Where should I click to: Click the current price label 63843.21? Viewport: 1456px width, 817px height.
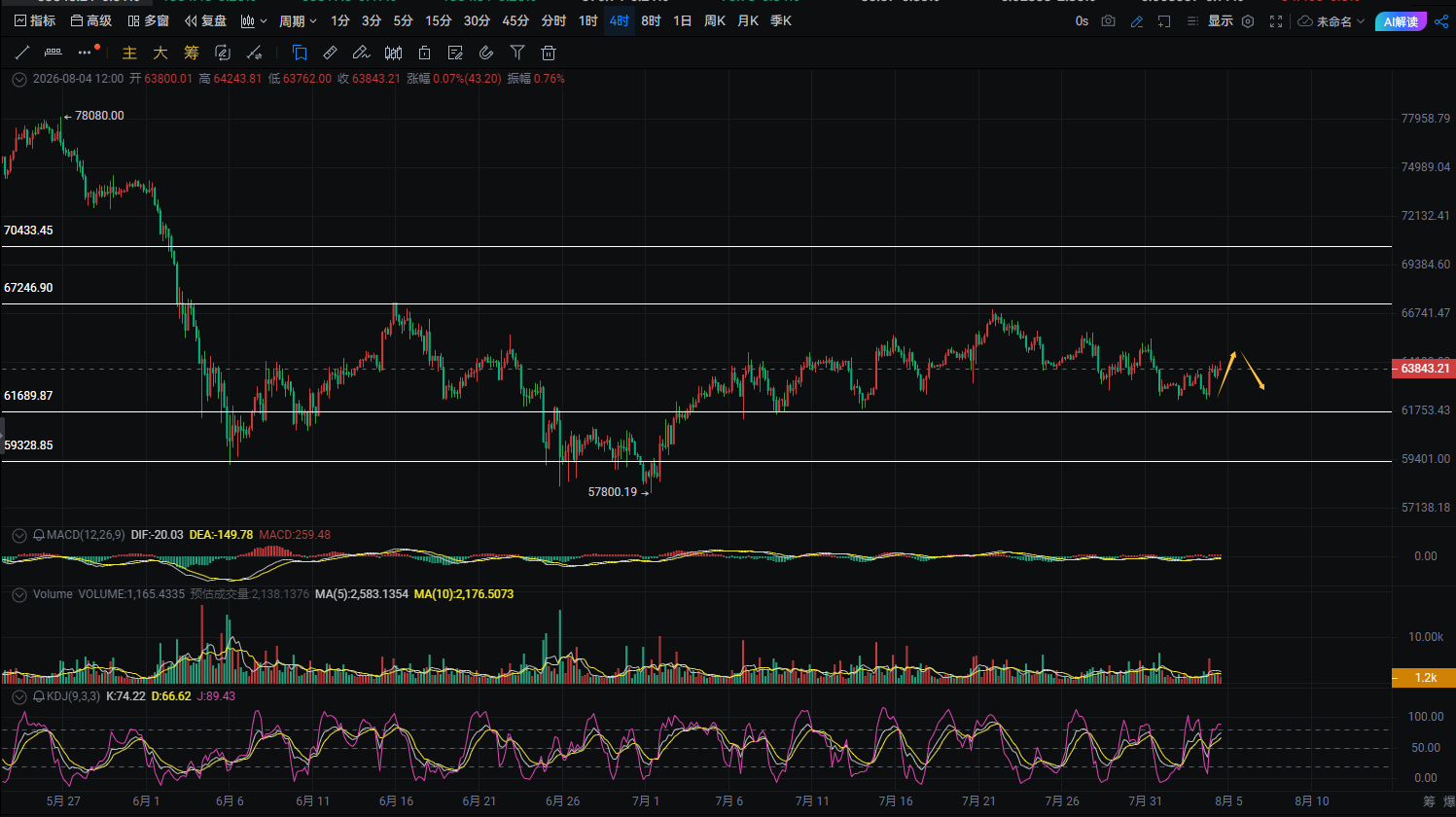[x=1424, y=369]
